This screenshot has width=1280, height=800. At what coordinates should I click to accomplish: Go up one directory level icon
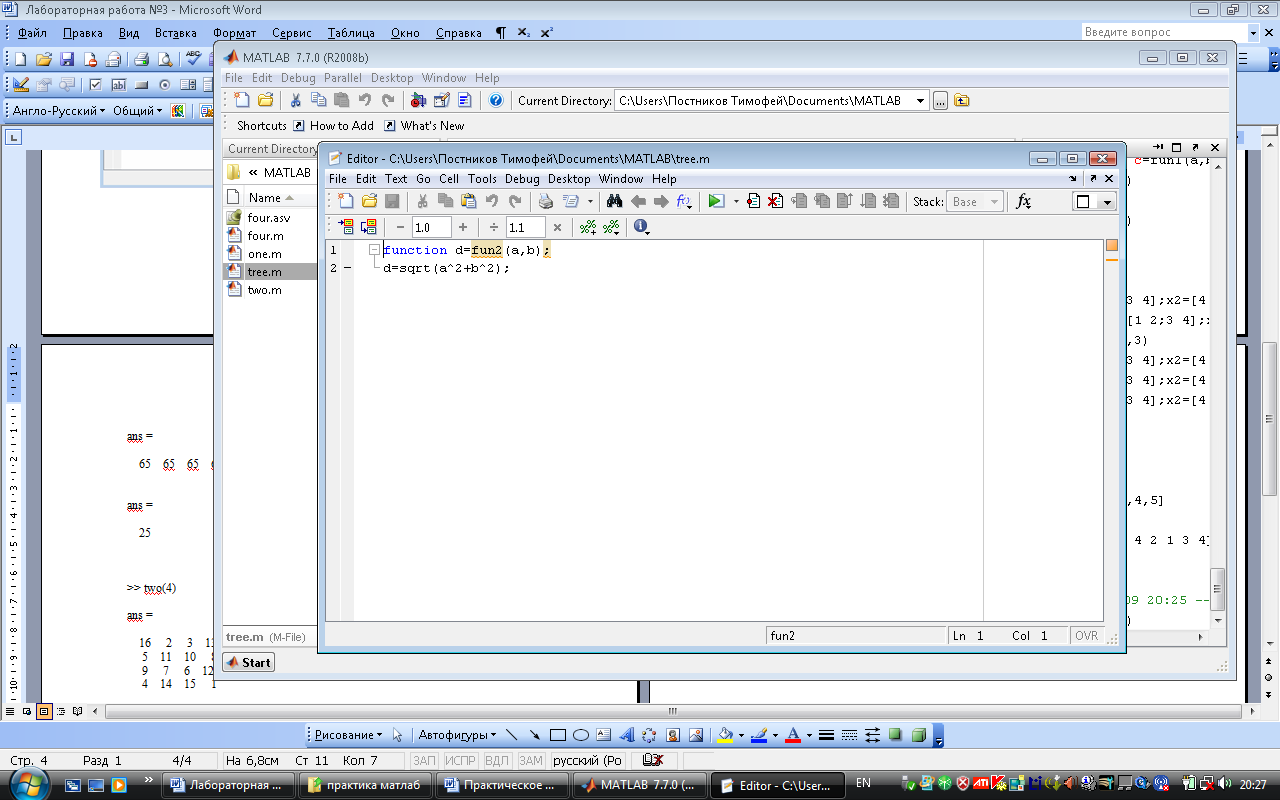click(961, 100)
